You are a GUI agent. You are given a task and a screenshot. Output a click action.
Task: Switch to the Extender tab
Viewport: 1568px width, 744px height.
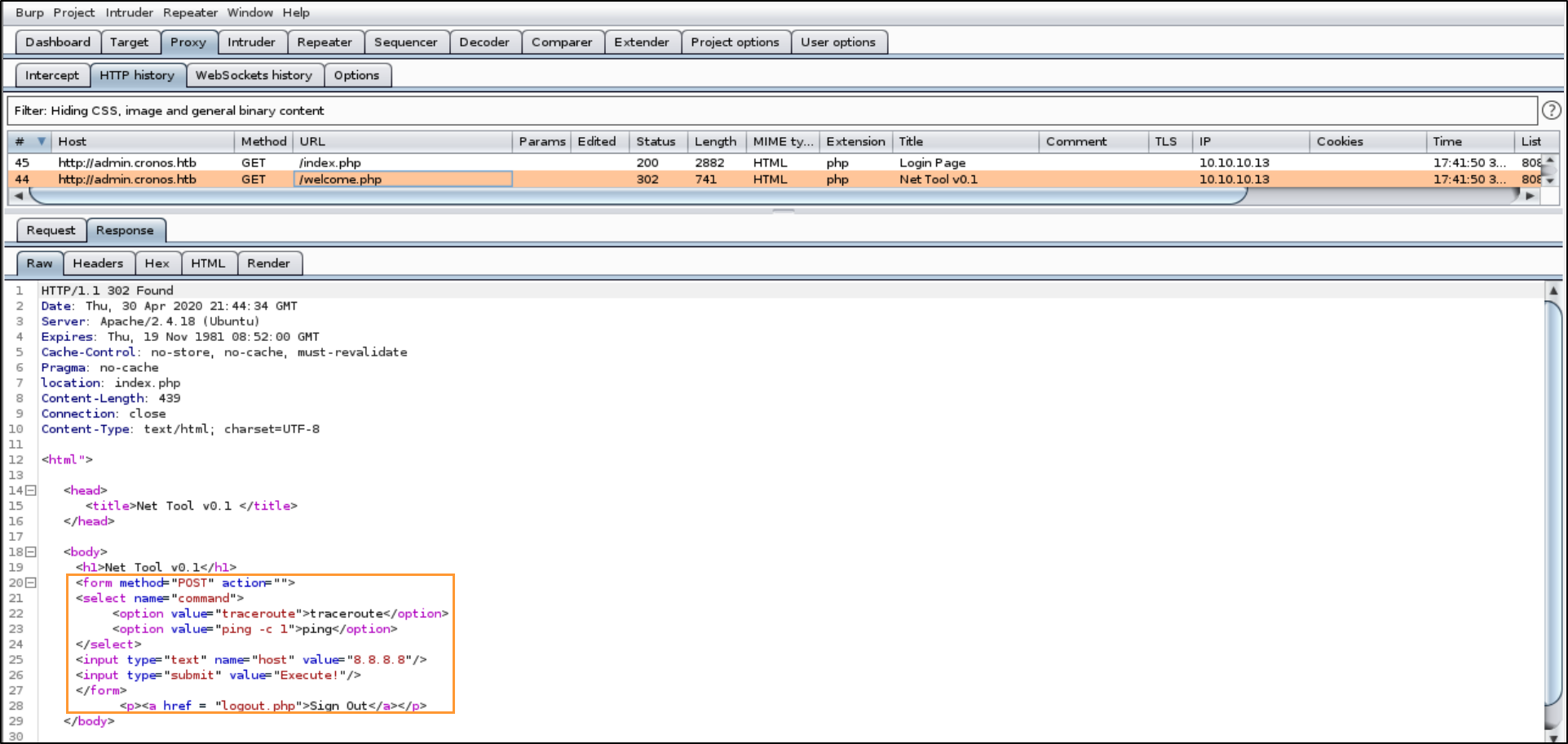[642, 42]
